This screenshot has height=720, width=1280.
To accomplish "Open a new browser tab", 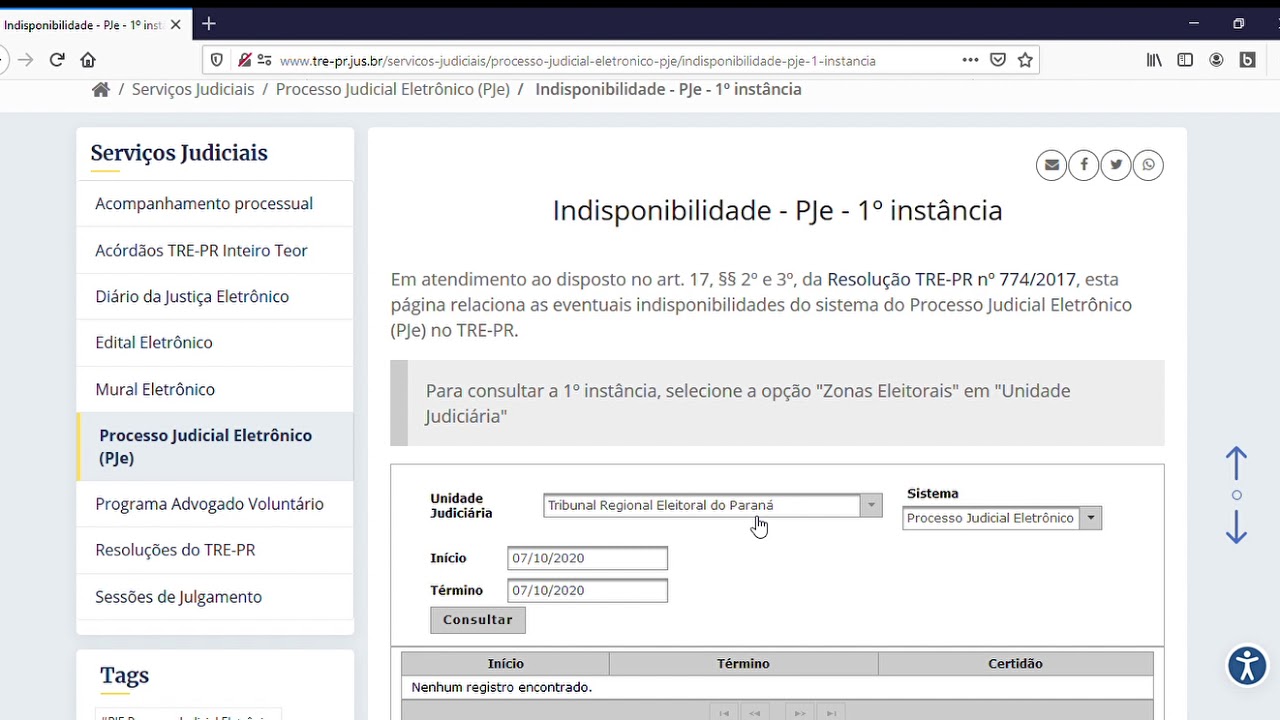I will tap(208, 23).
